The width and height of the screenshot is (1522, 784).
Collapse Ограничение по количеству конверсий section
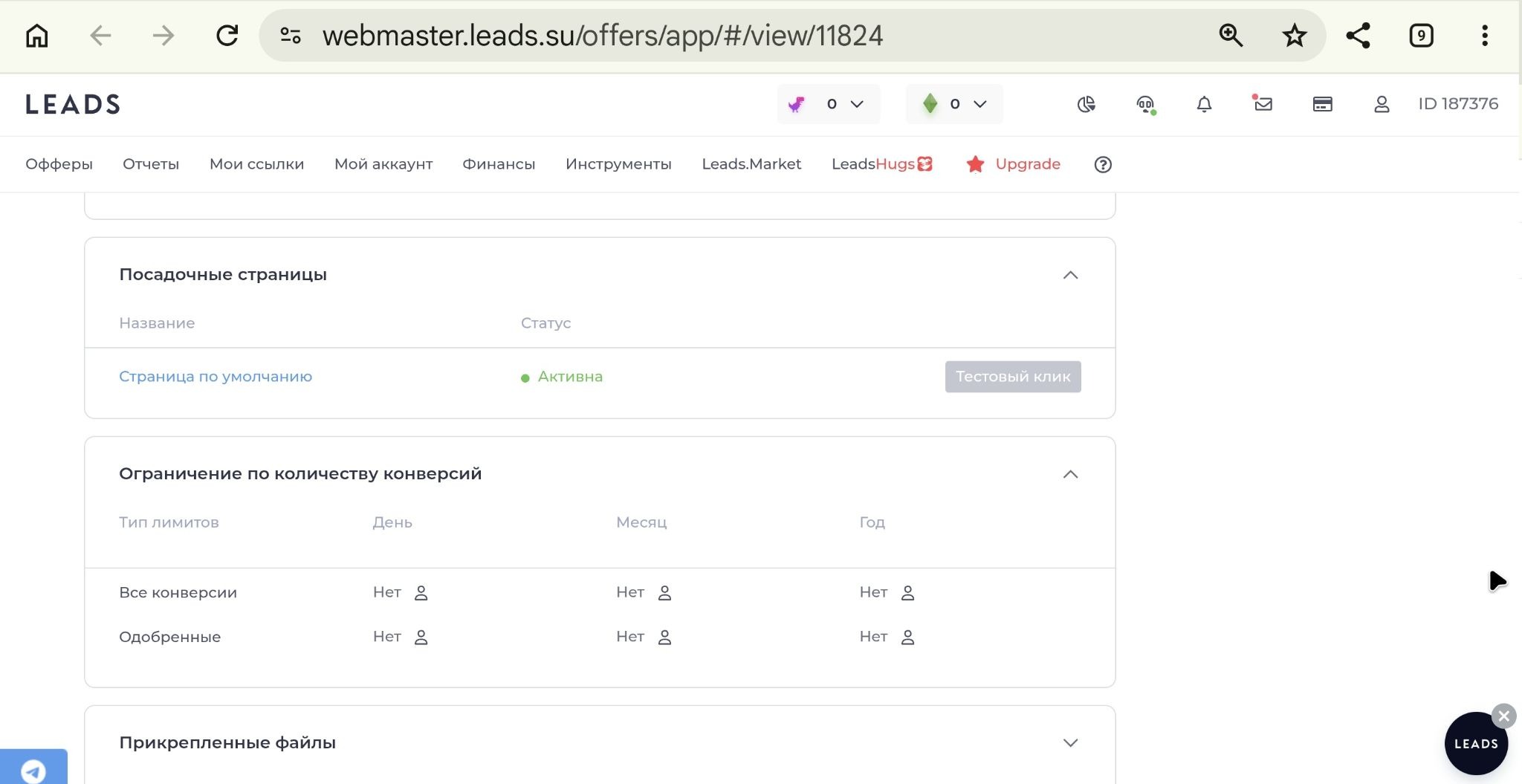(x=1070, y=474)
